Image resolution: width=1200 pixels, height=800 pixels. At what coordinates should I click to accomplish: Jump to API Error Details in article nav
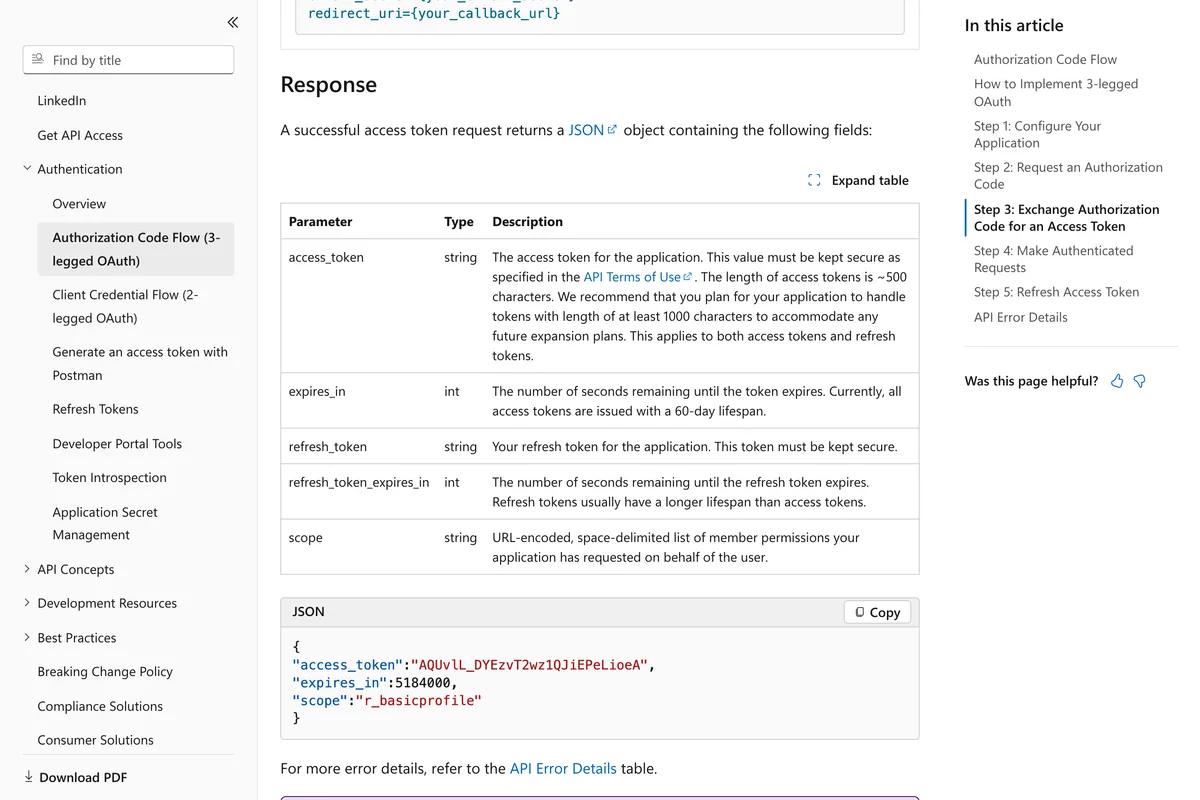(x=1020, y=317)
